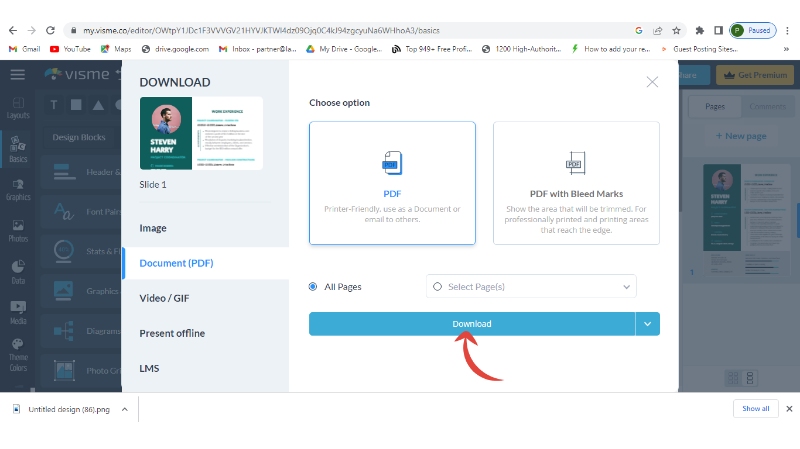Open the LMS export tab
Image resolution: width=800 pixels, height=449 pixels.
tap(149, 368)
